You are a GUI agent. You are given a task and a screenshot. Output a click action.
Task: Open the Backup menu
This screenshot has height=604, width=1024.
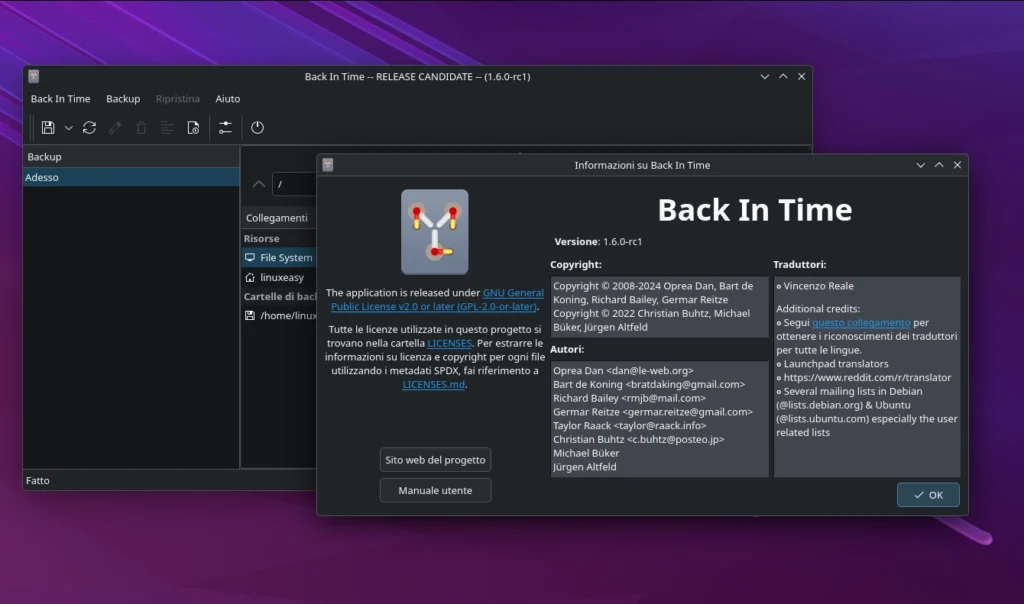(x=123, y=98)
